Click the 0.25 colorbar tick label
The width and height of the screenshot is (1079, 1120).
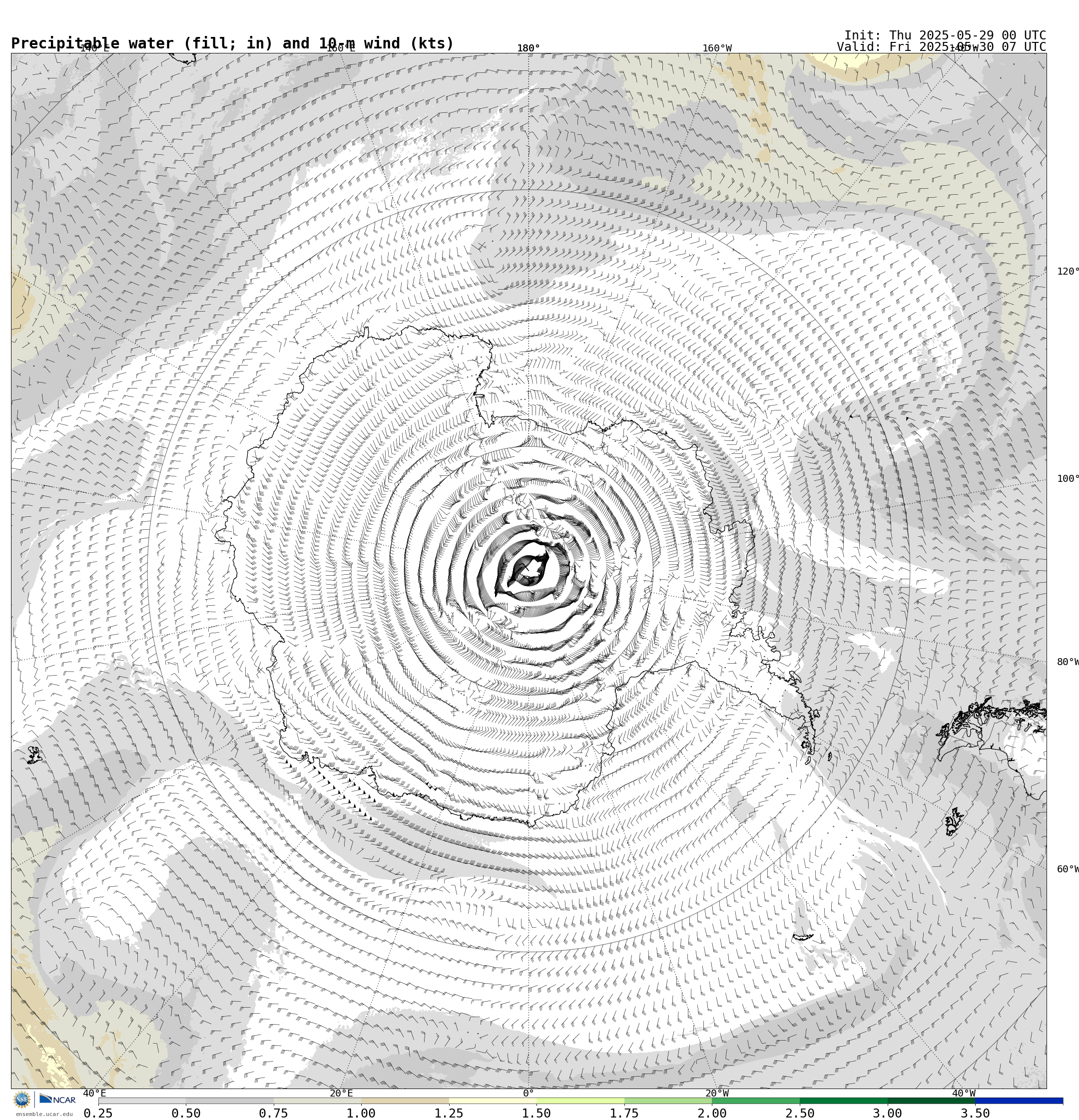98,1113
